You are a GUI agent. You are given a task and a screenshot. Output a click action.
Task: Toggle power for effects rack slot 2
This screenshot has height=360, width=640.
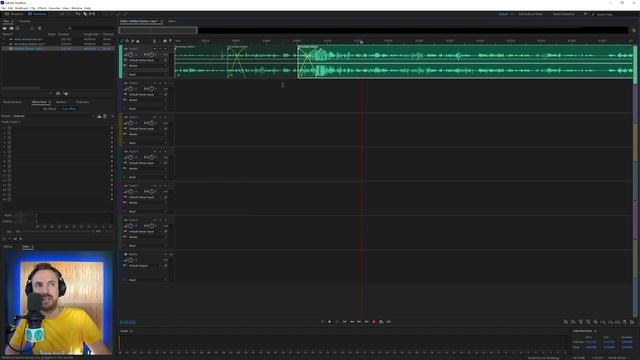click(x=9, y=133)
